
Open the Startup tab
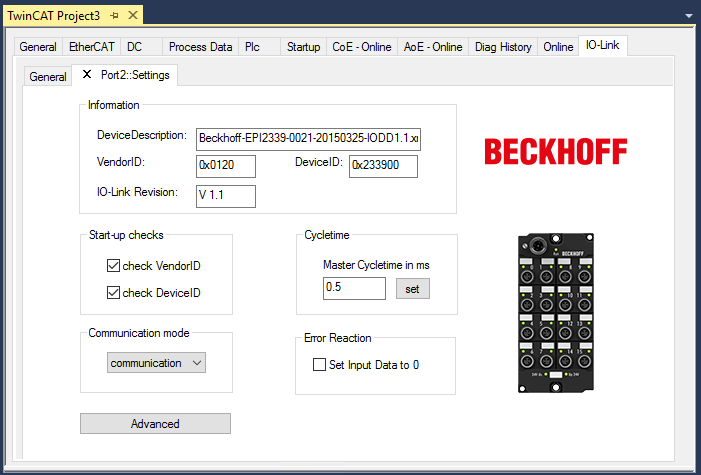coord(304,47)
